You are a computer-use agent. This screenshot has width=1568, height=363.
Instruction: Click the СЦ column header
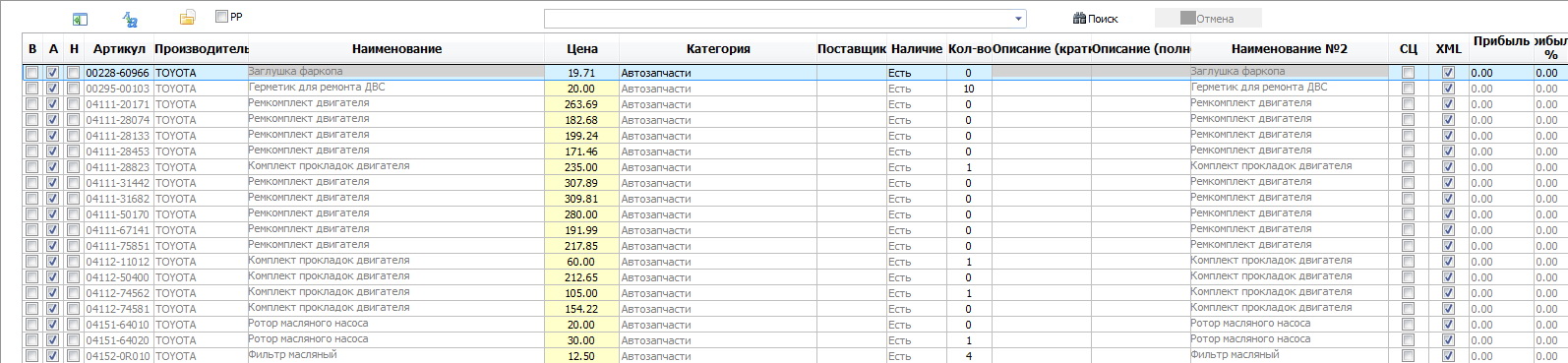(x=1408, y=49)
